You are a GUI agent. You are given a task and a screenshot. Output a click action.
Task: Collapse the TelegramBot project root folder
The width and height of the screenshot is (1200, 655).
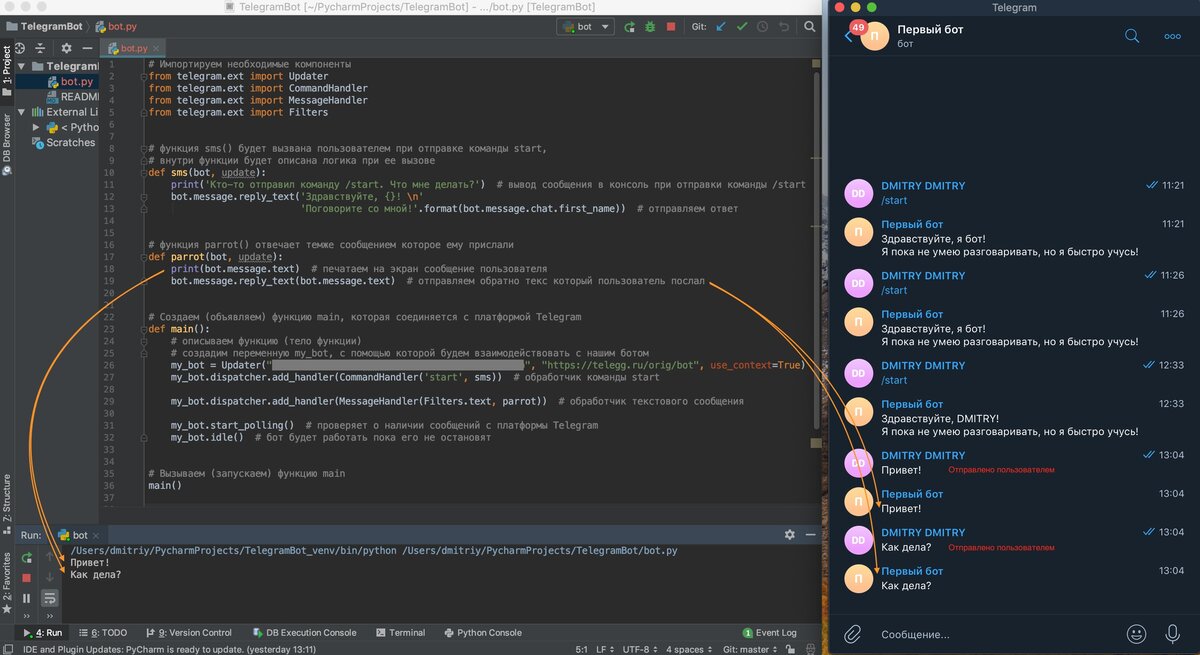23,66
